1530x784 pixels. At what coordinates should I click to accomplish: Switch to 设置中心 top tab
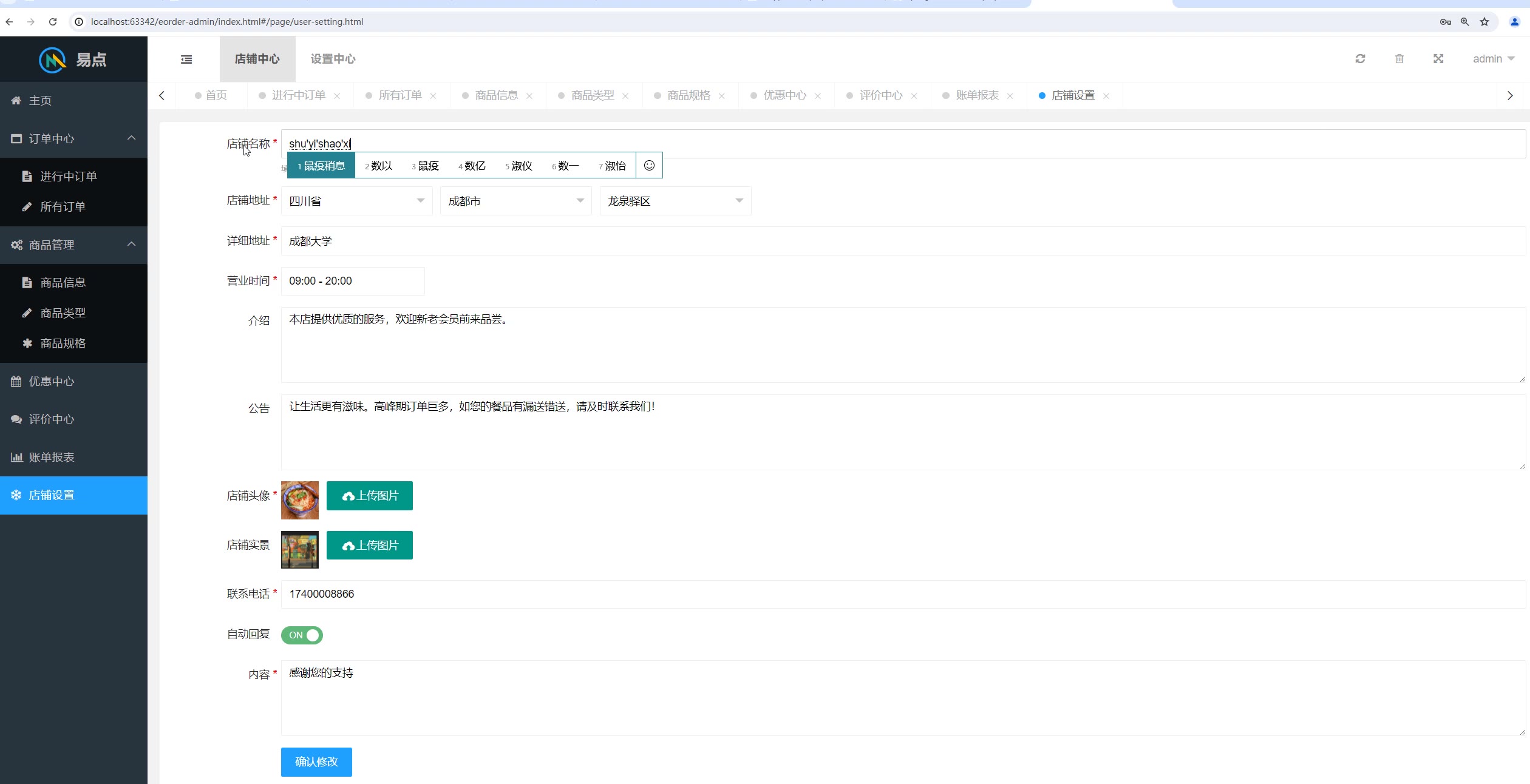[x=333, y=59]
